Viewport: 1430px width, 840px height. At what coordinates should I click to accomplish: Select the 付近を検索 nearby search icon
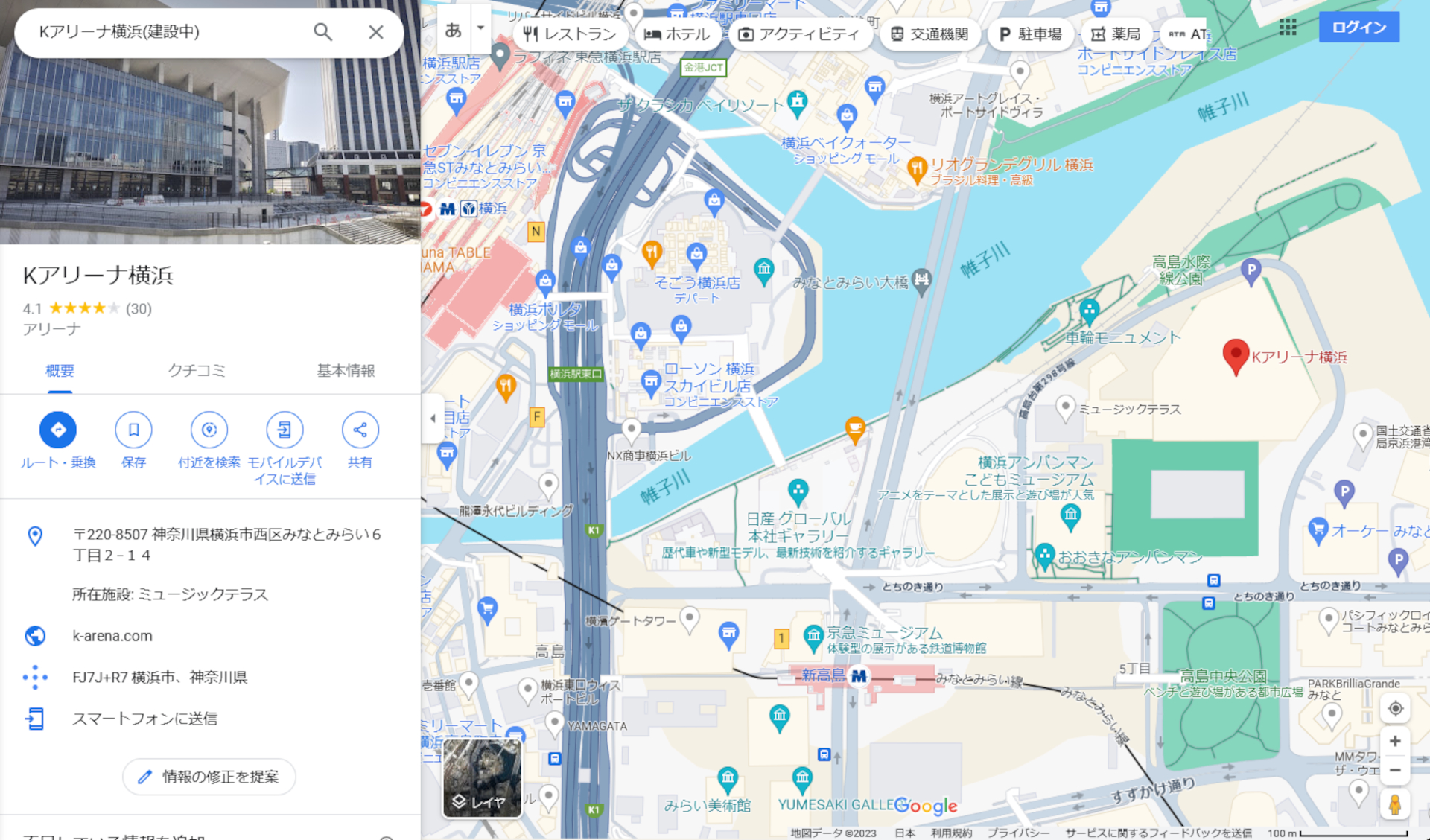[209, 430]
